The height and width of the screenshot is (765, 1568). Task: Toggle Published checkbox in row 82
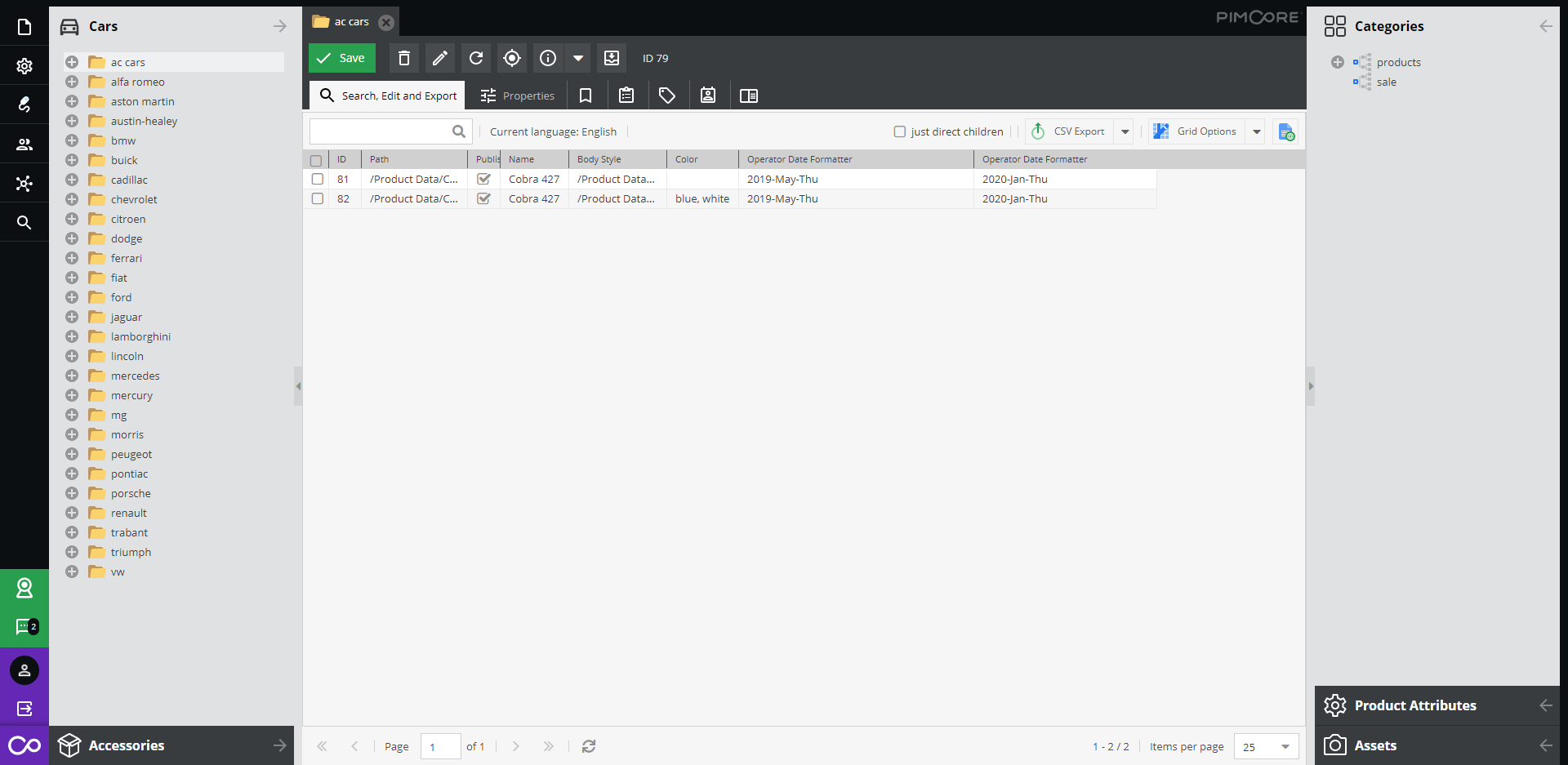(x=483, y=198)
